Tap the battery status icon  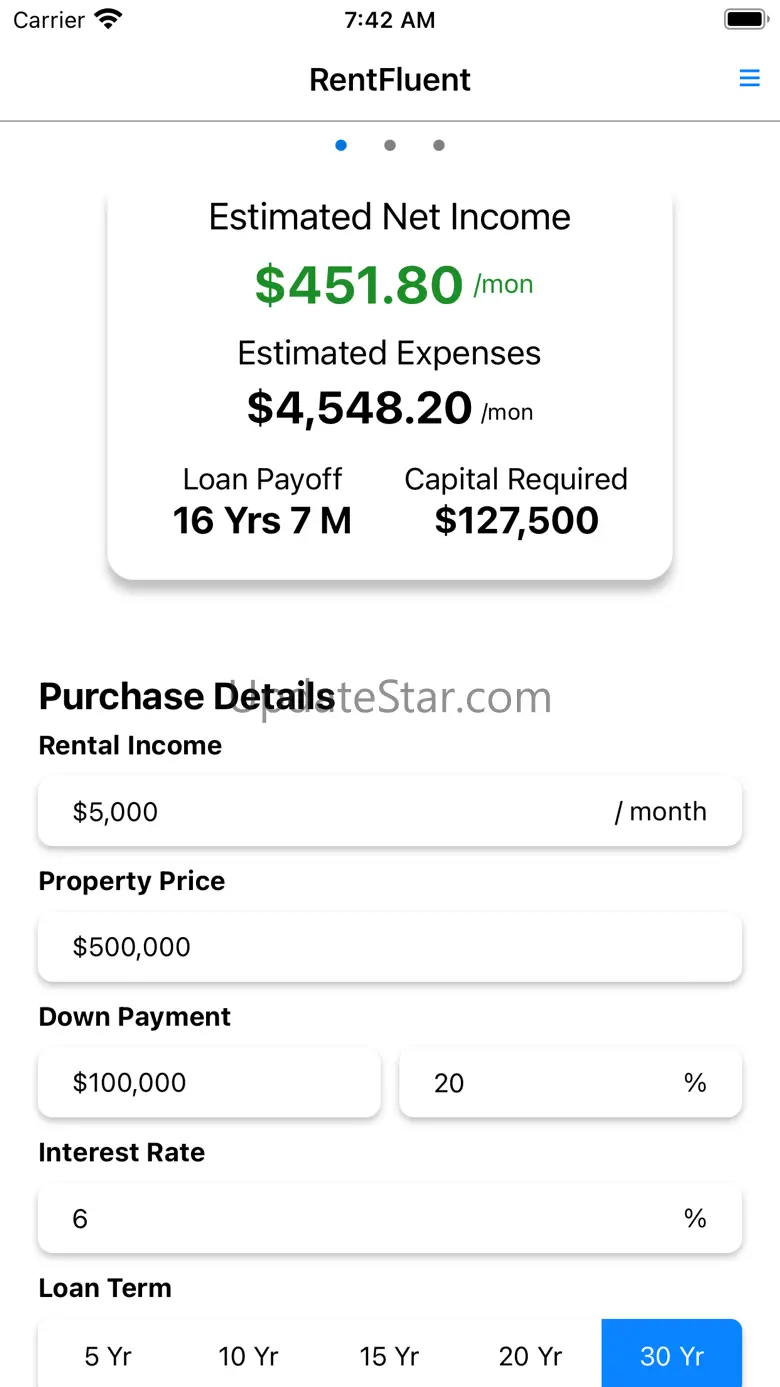pyautogui.click(x=744, y=19)
